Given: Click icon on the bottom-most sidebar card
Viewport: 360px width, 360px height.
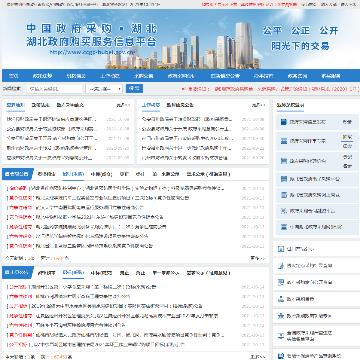Looking at the screenshot, I should pos(281,356).
